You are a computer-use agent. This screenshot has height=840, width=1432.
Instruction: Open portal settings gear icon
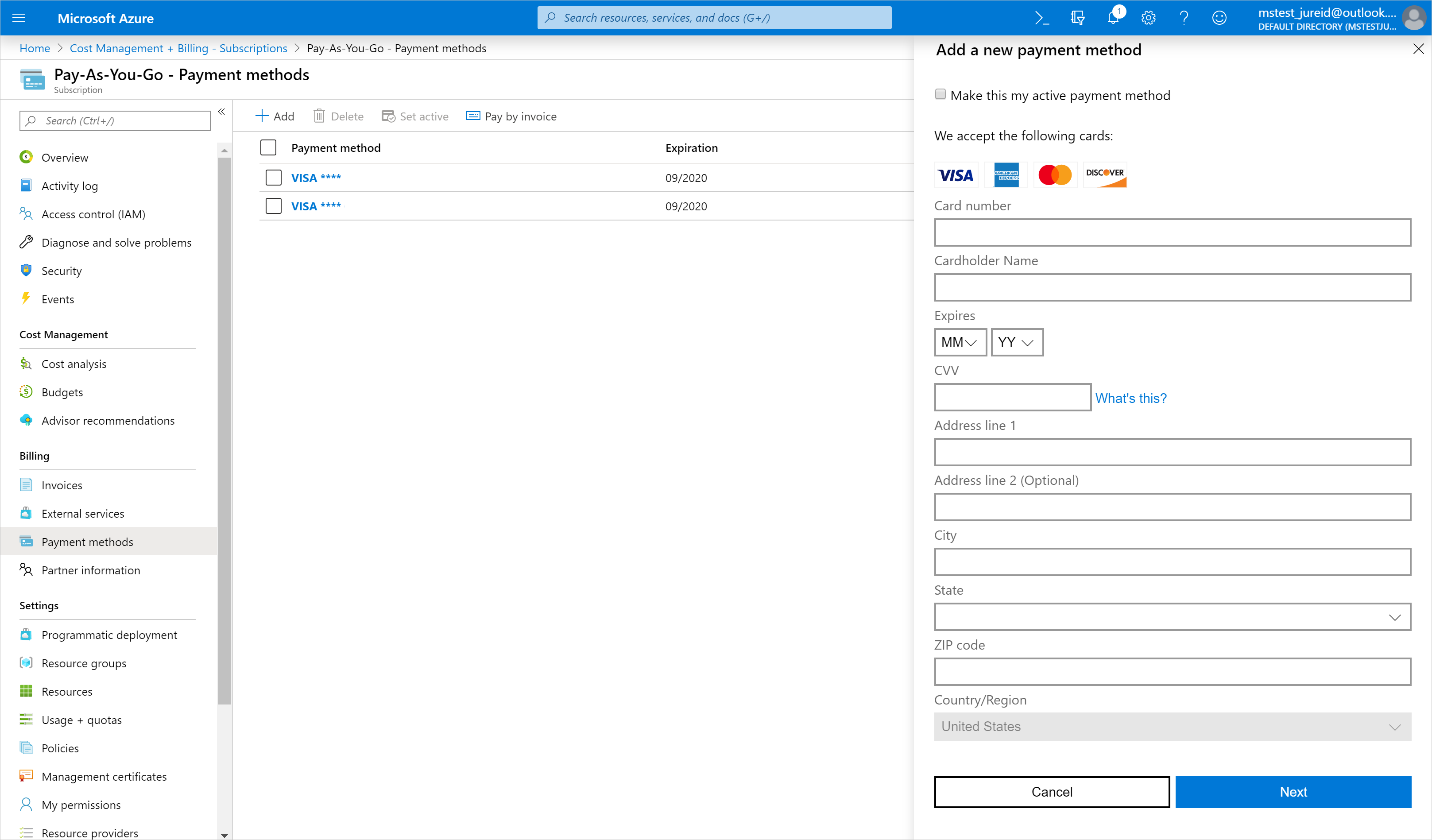tap(1148, 18)
